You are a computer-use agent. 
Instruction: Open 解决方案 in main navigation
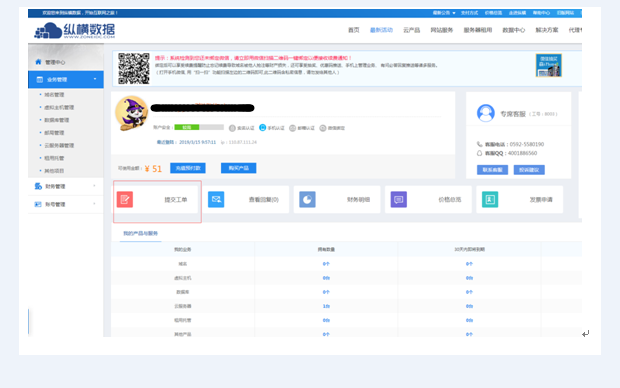547,30
